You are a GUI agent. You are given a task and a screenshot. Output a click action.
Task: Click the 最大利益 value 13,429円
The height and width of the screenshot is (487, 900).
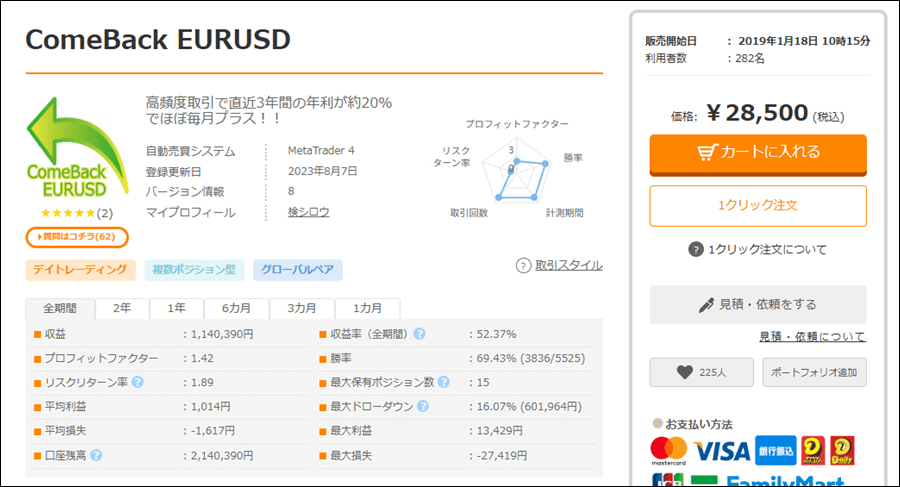pos(499,431)
